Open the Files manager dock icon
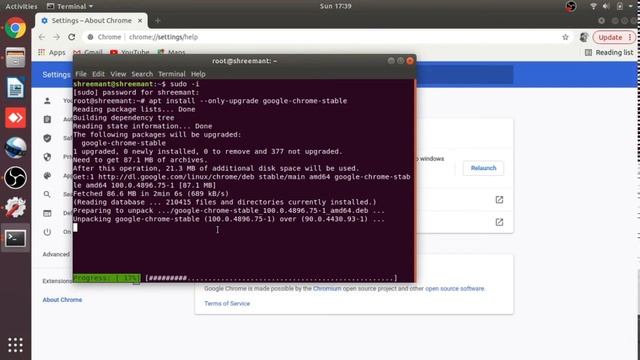This screenshot has height=360, width=640. coord(15,58)
